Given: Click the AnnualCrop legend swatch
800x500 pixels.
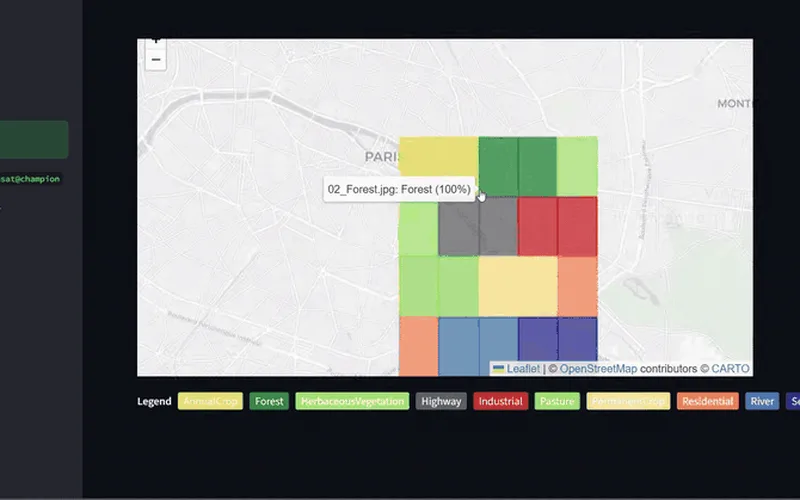Looking at the screenshot, I should (210, 401).
